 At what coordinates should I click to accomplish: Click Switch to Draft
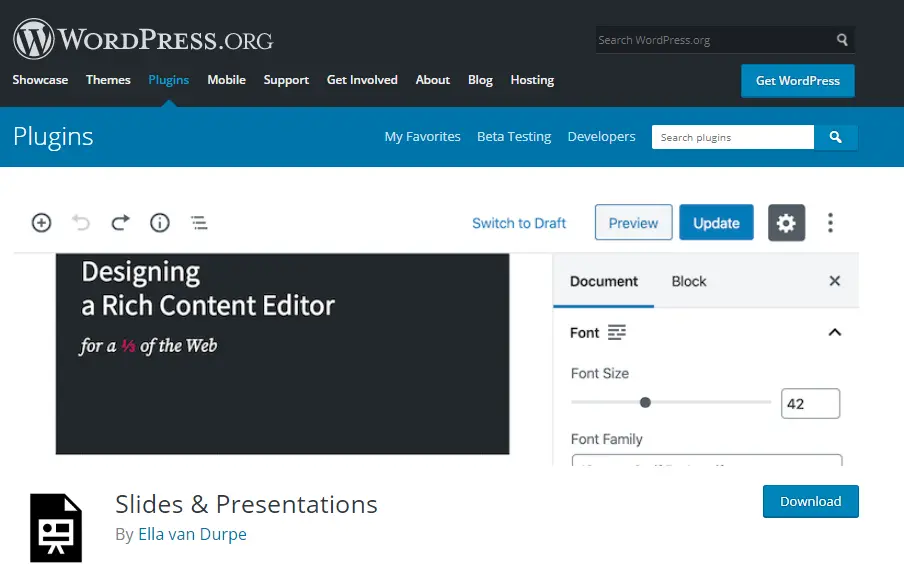[519, 223]
